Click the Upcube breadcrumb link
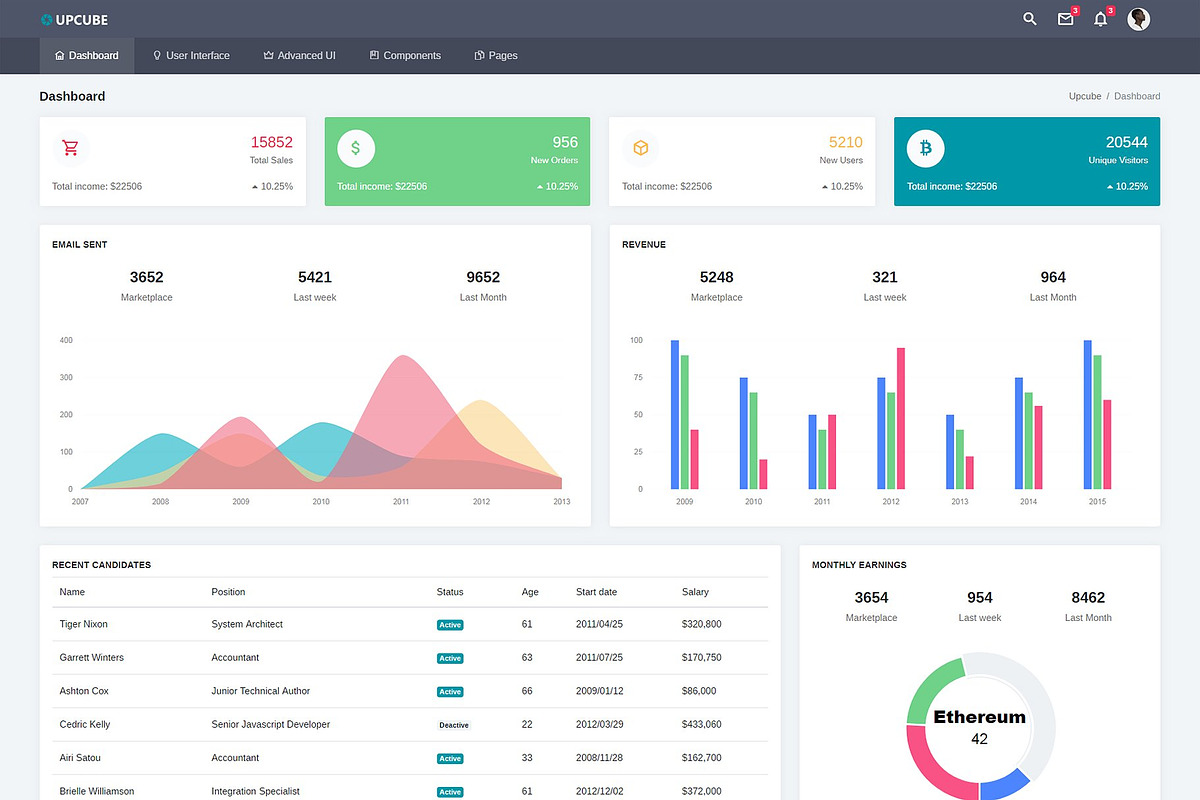Viewport: 1200px width, 800px height. pyautogui.click(x=1085, y=96)
